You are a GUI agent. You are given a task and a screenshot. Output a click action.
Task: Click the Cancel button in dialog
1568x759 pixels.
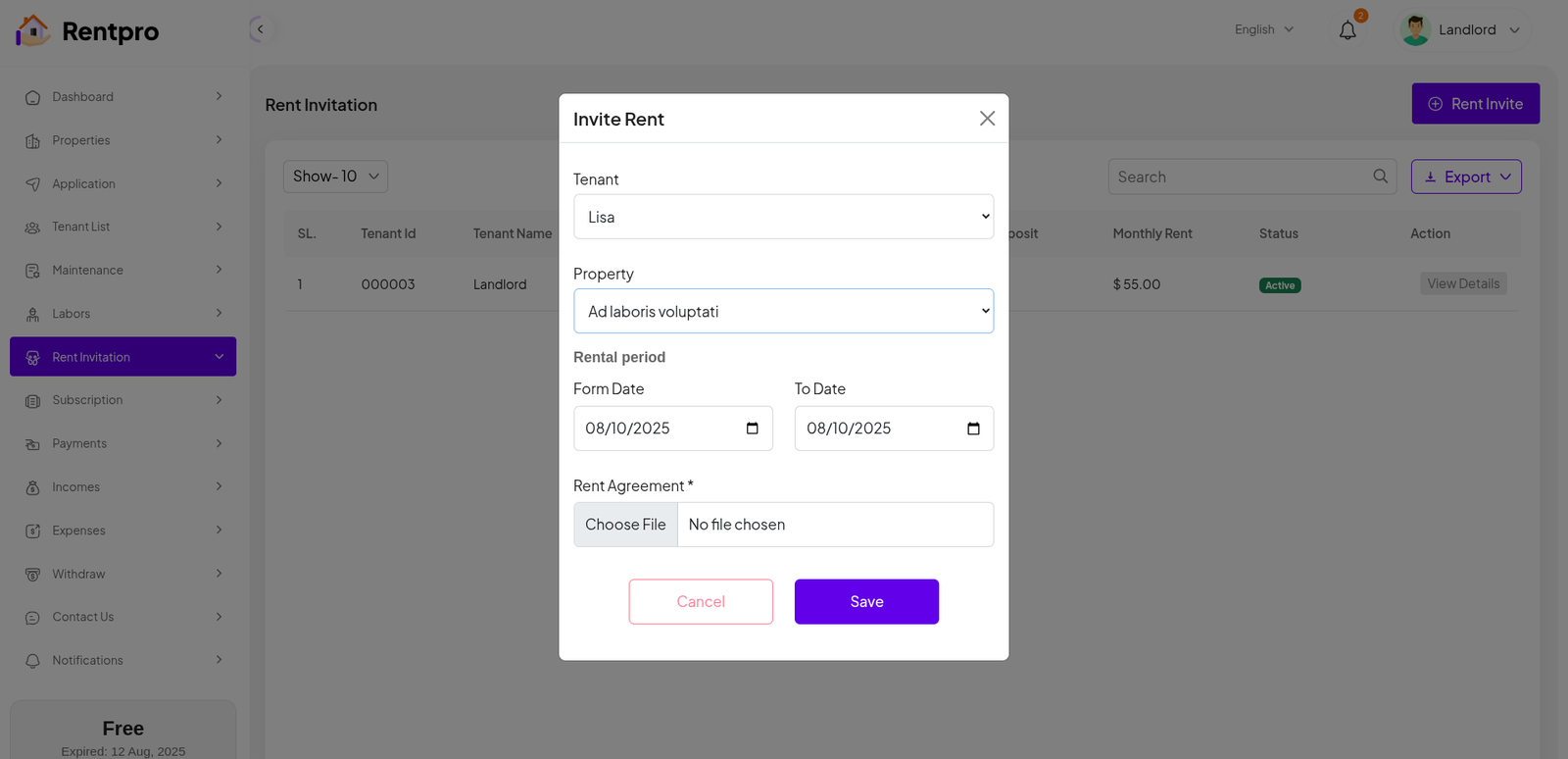(x=701, y=601)
